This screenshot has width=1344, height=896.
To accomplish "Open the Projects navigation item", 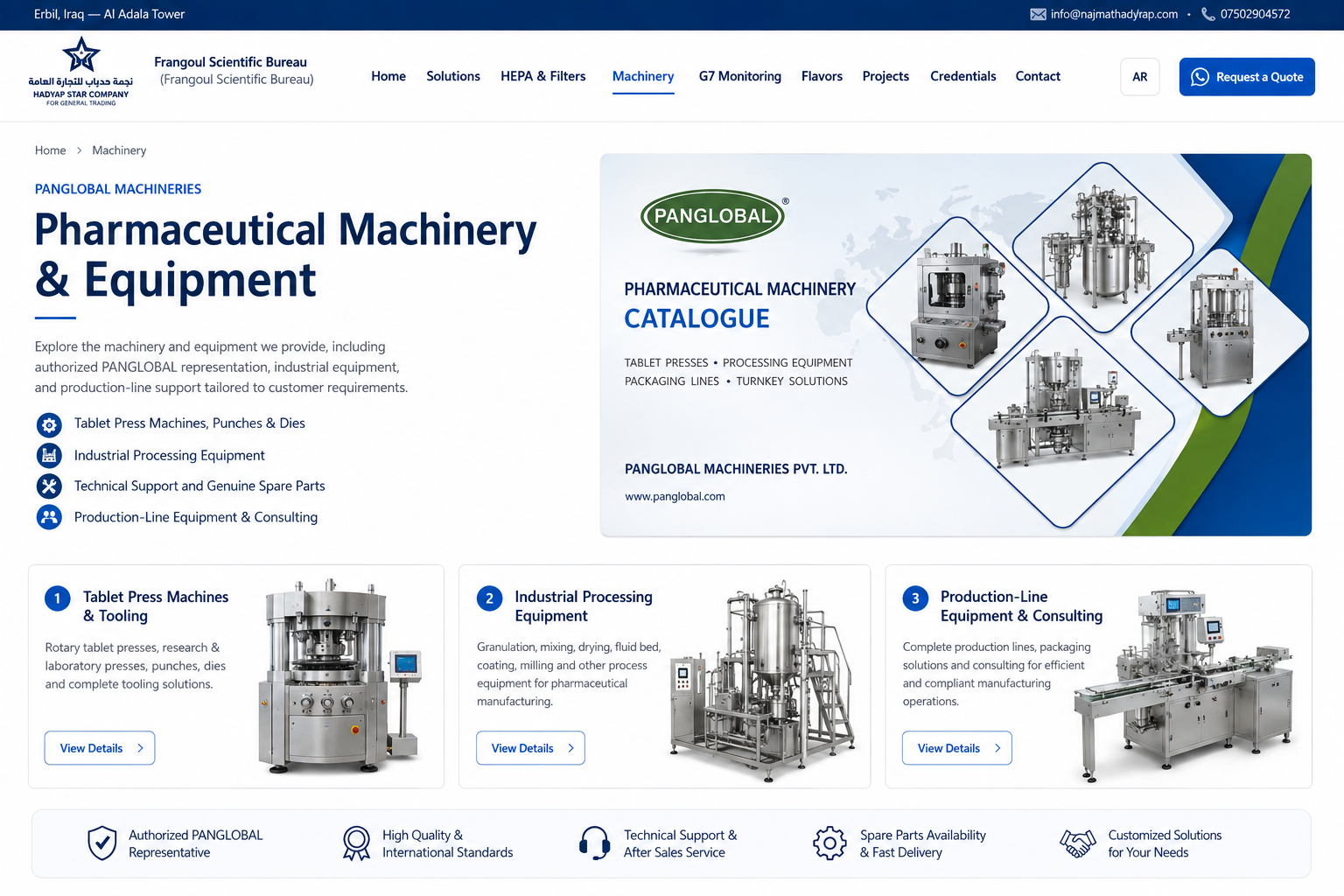I will point(885,76).
